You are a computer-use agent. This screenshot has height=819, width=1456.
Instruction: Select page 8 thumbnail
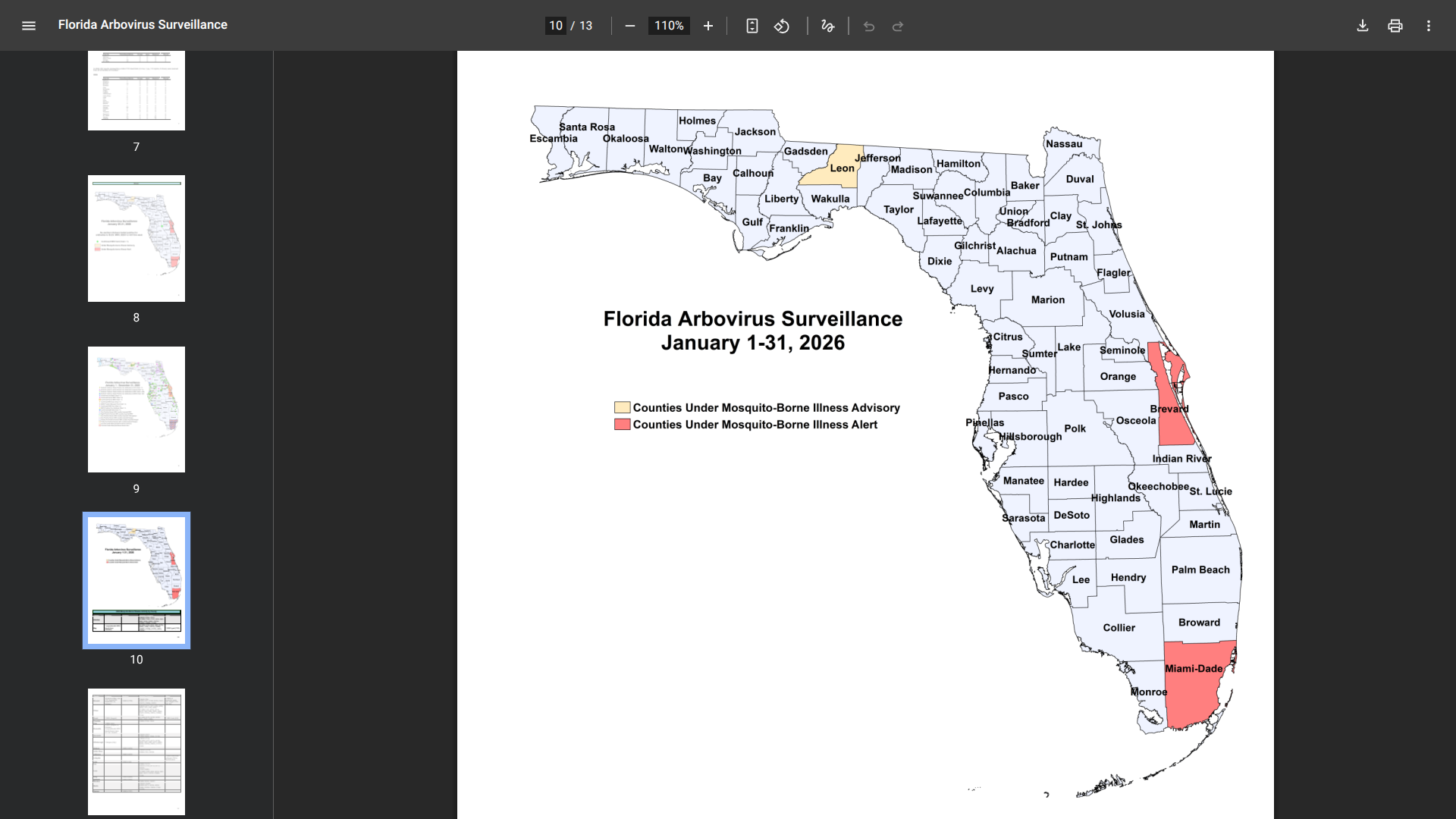tap(136, 238)
